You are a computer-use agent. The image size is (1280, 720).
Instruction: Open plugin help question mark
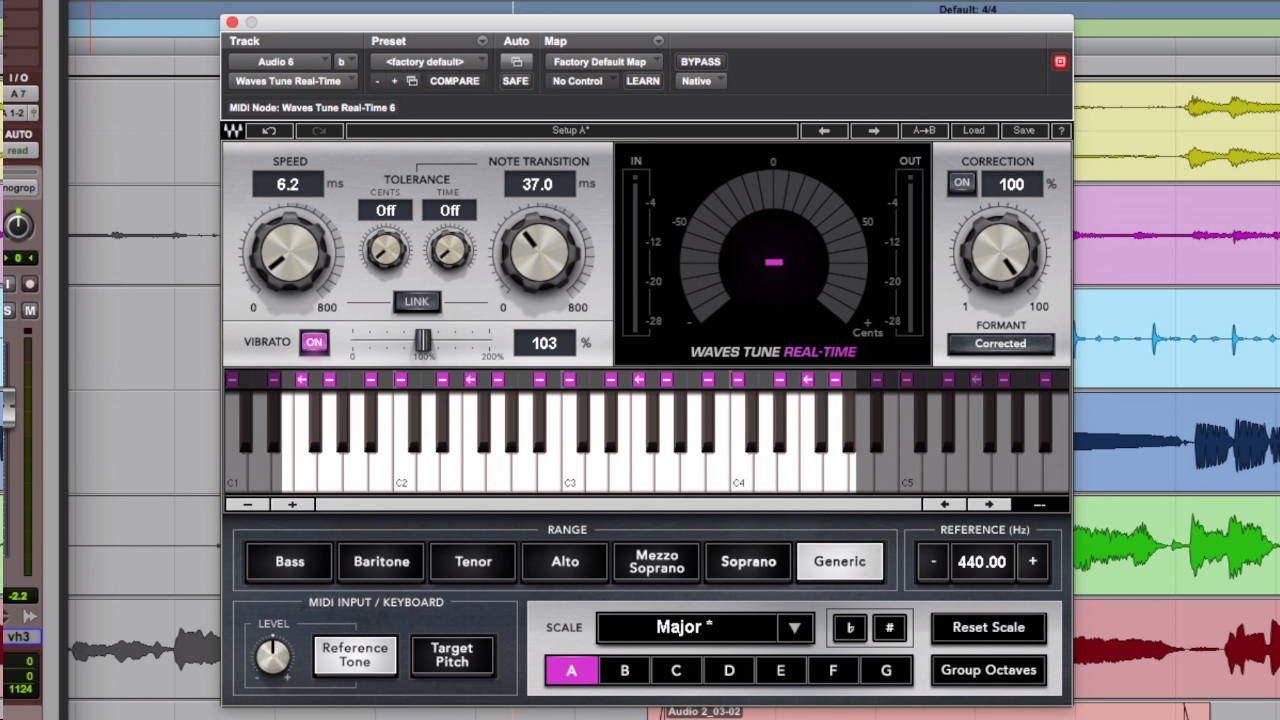pyautogui.click(x=1062, y=131)
